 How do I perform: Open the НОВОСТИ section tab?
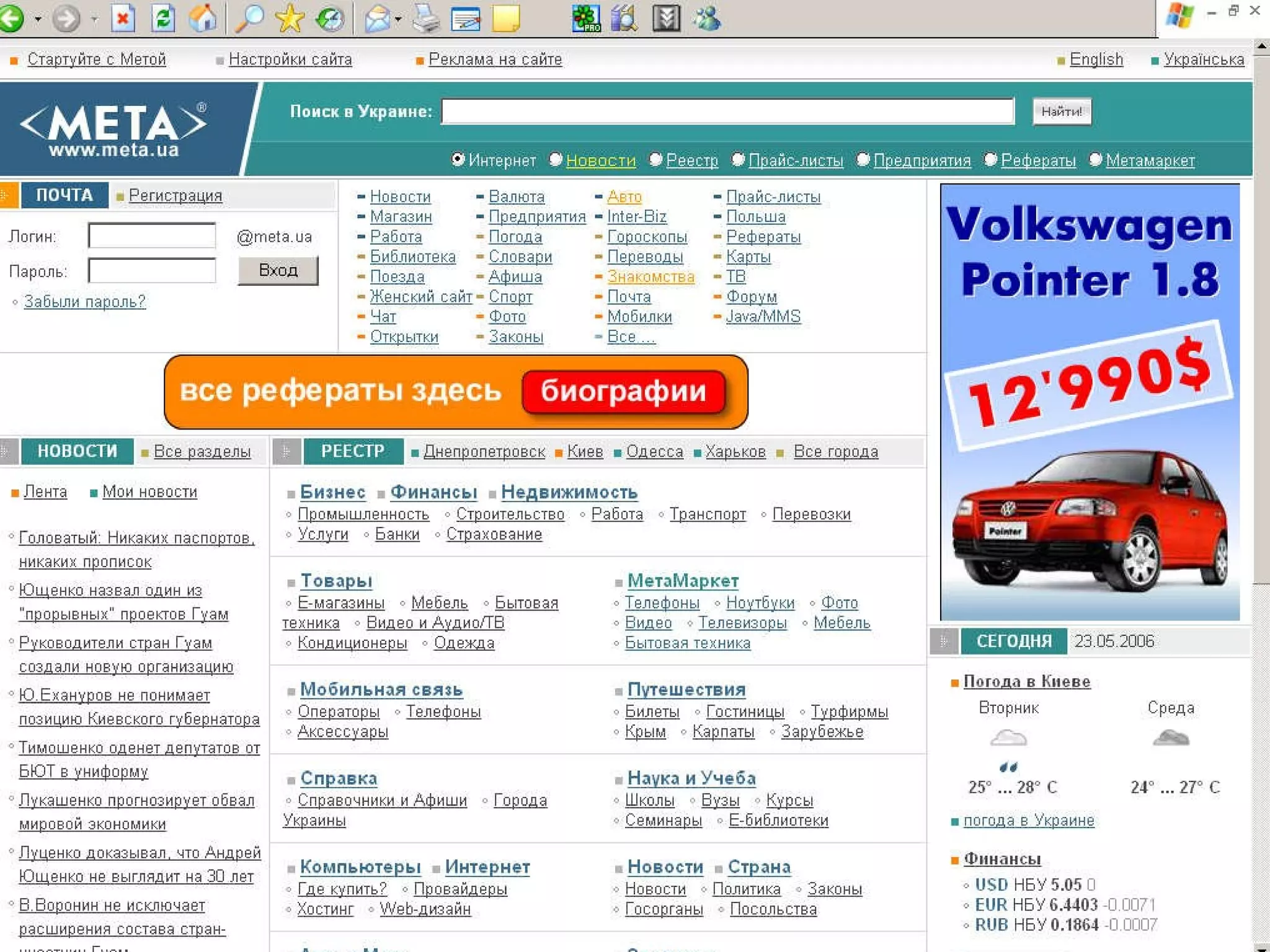pos(77,451)
